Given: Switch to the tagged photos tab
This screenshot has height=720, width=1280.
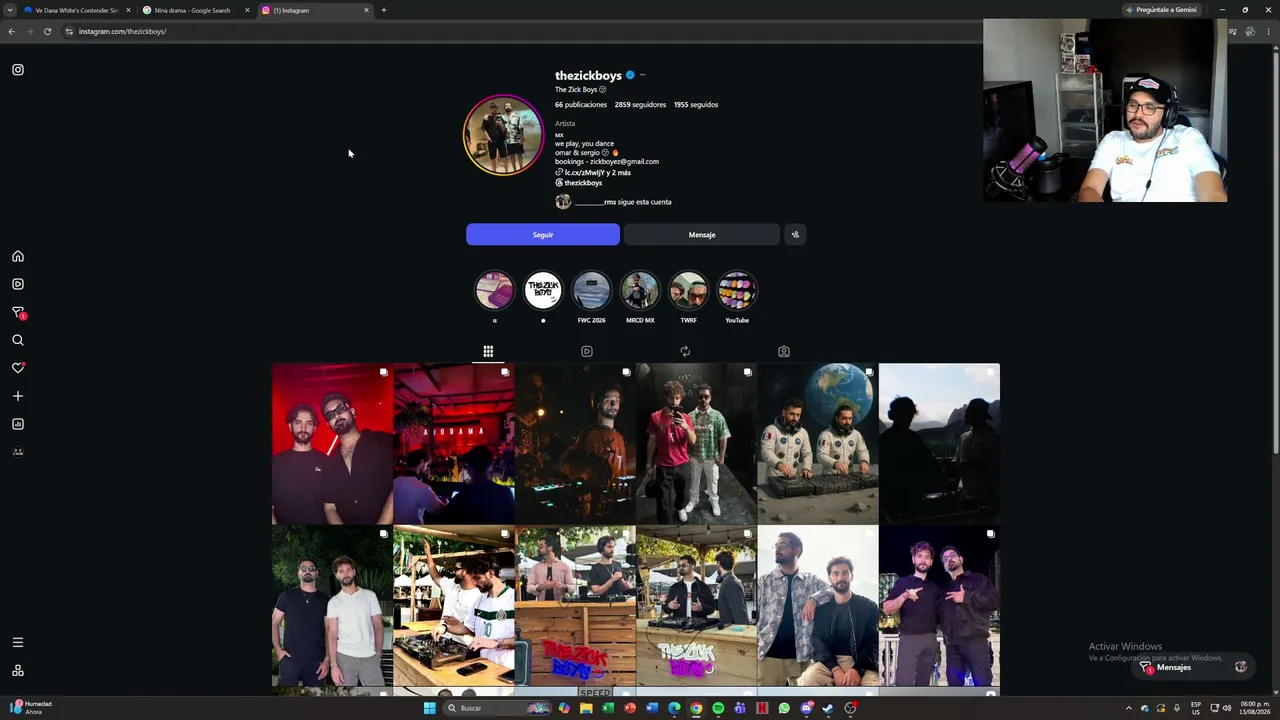Looking at the screenshot, I should pos(784,351).
